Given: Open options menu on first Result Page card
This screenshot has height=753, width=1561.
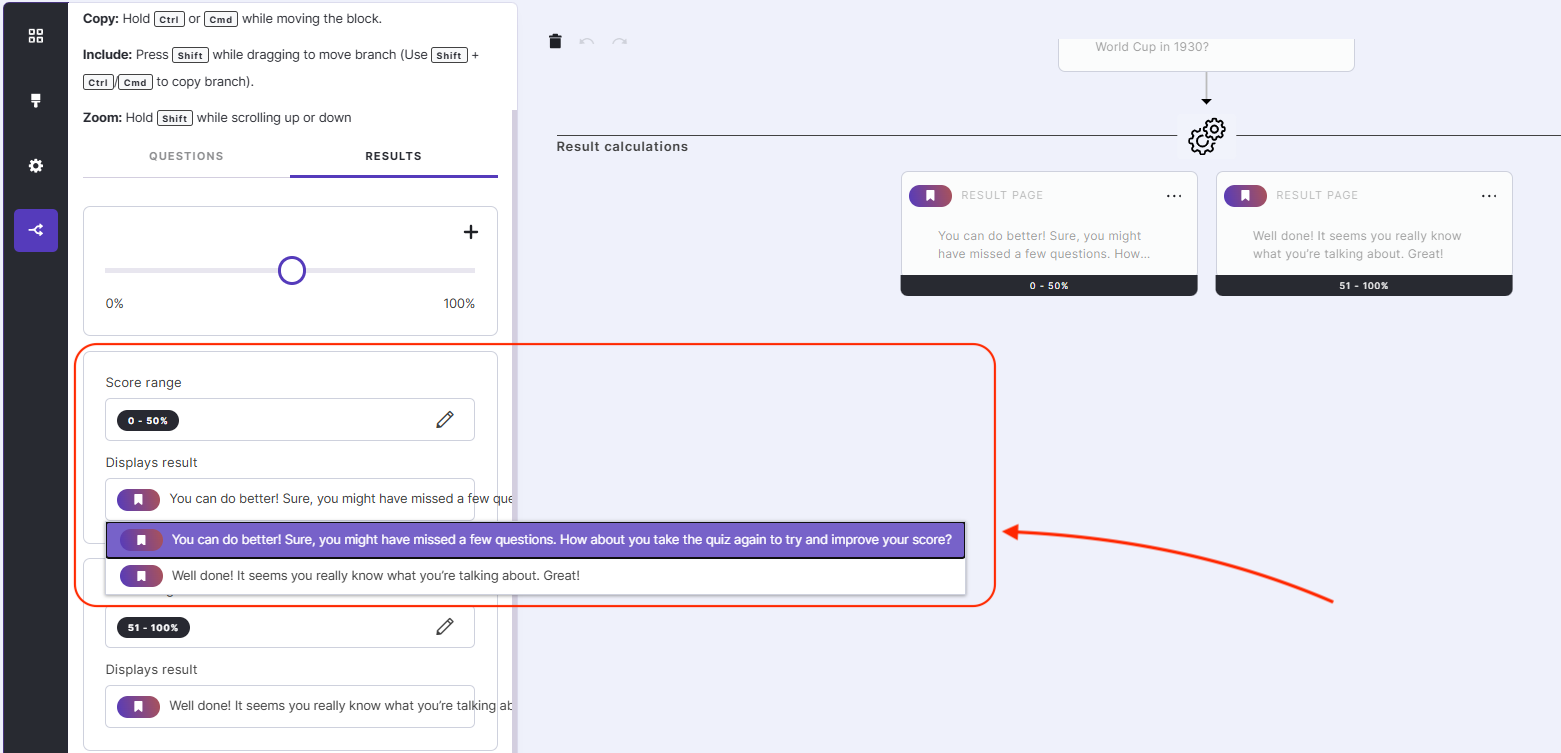Looking at the screenshot, I should tap(1174, 195).
